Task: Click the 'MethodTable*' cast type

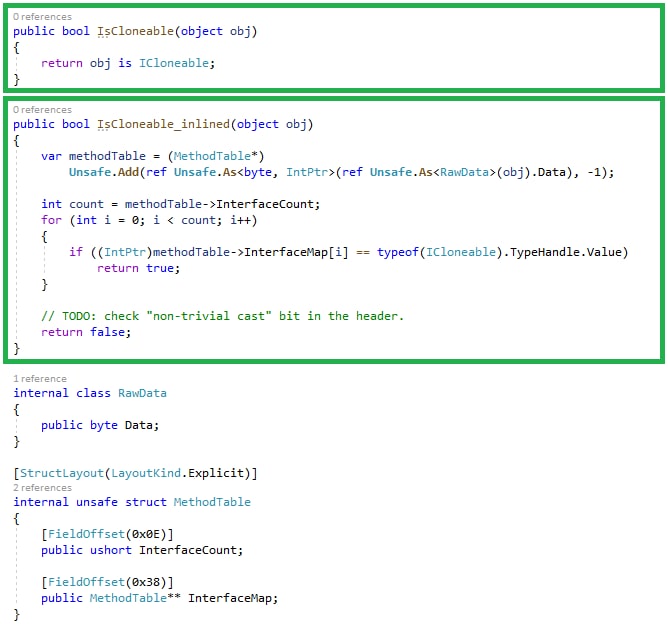Action: (216, 156)
